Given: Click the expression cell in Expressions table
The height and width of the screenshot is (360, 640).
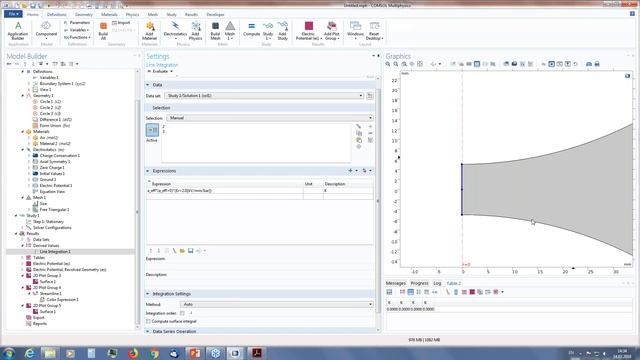Looking at the screenshot, I should coord(224,191).
